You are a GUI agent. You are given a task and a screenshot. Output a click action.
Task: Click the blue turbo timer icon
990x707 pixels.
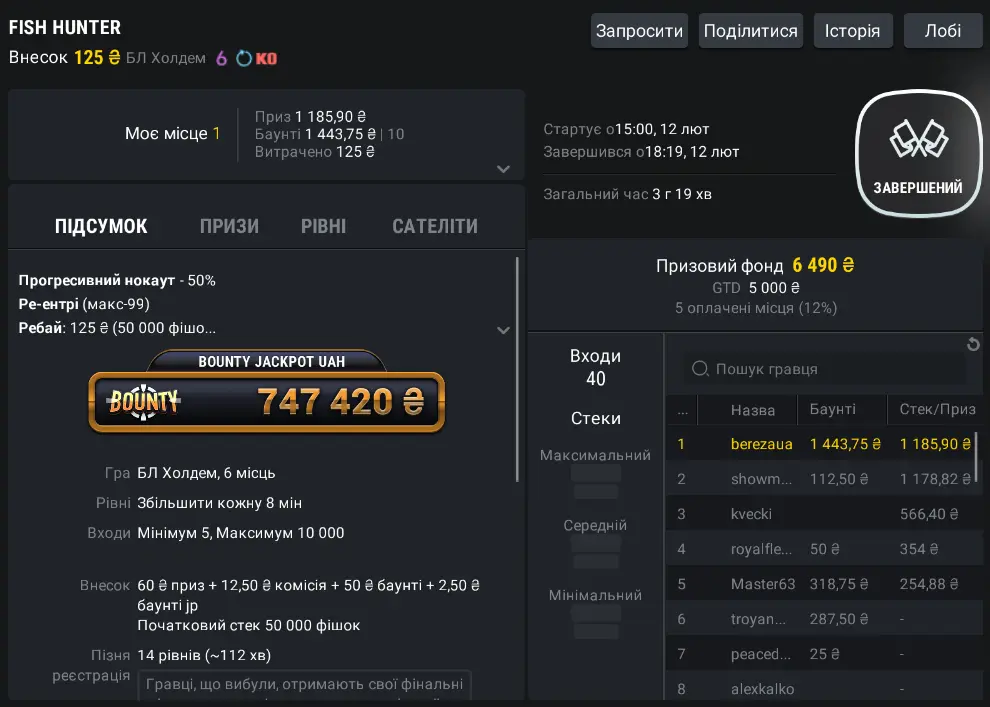point(244,58)
